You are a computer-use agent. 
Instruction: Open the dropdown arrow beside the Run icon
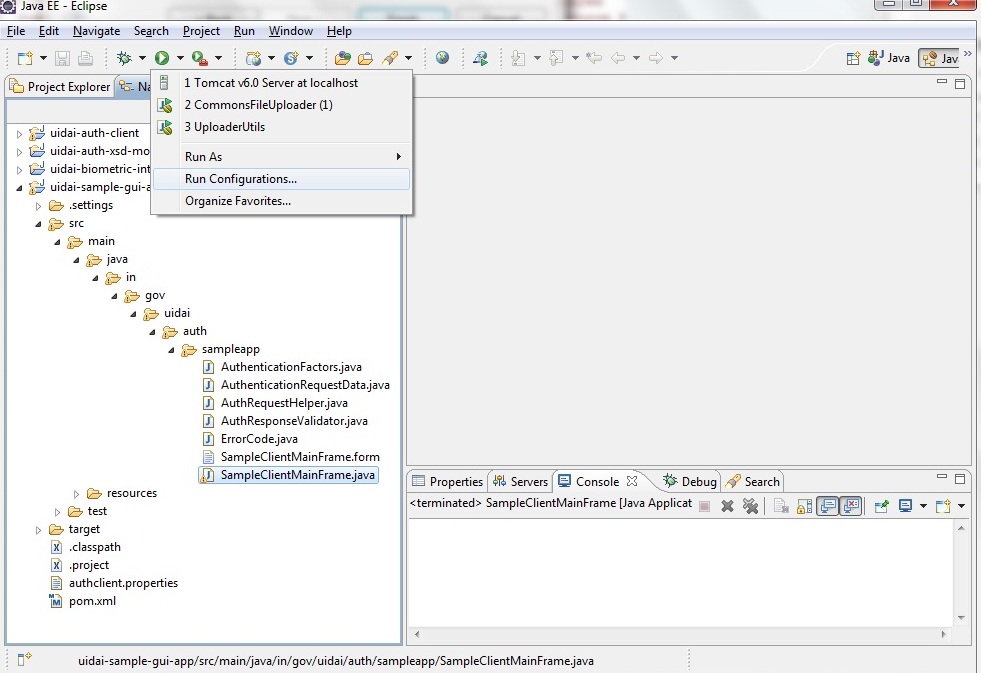coord(180,58)
